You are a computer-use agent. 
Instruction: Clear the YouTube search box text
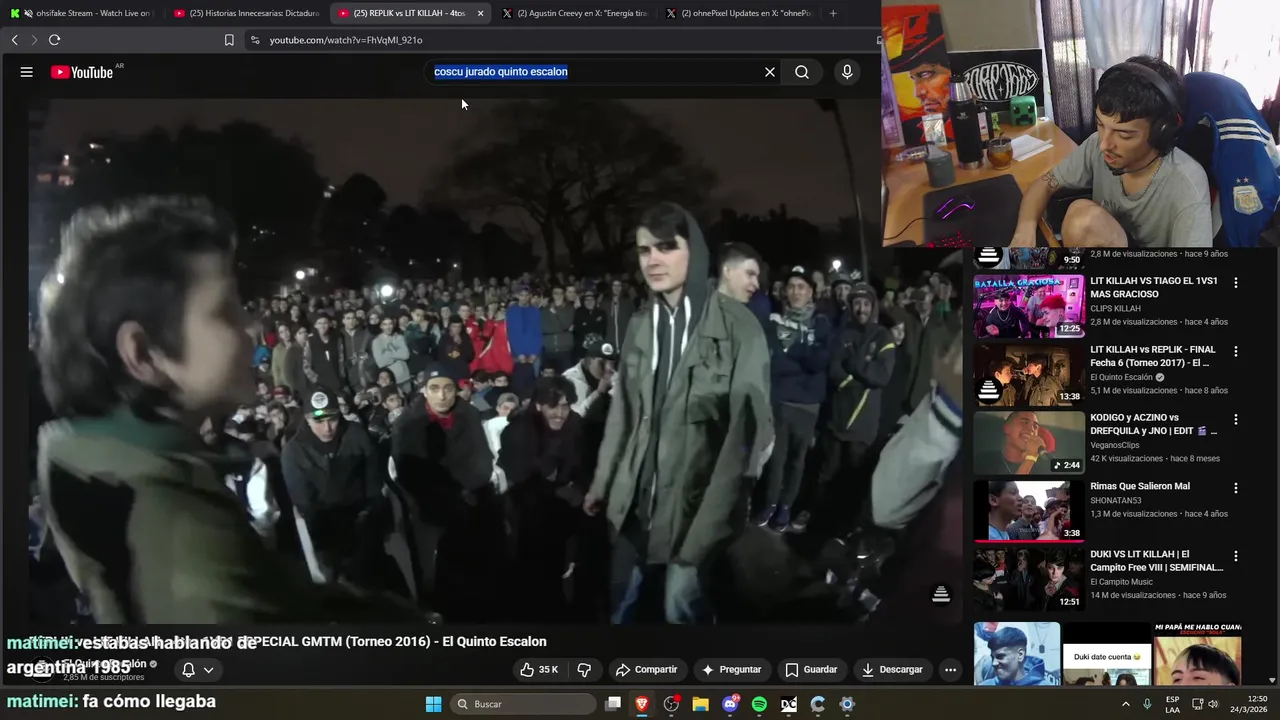[x=770, y=72]
